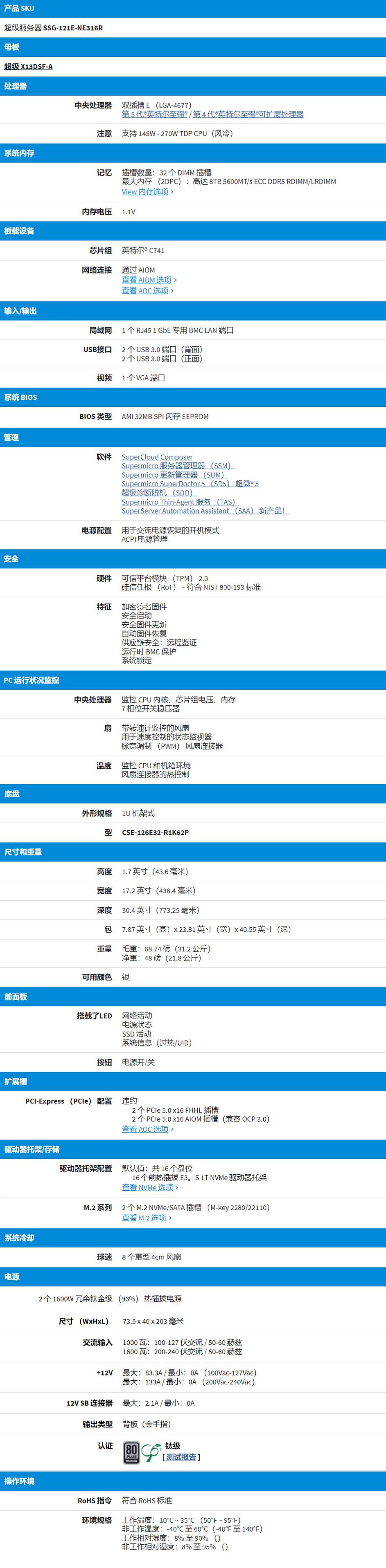Open SuperServer Automation Assistant (SAA) link
386x1568 pixels.
coord(204,511)
